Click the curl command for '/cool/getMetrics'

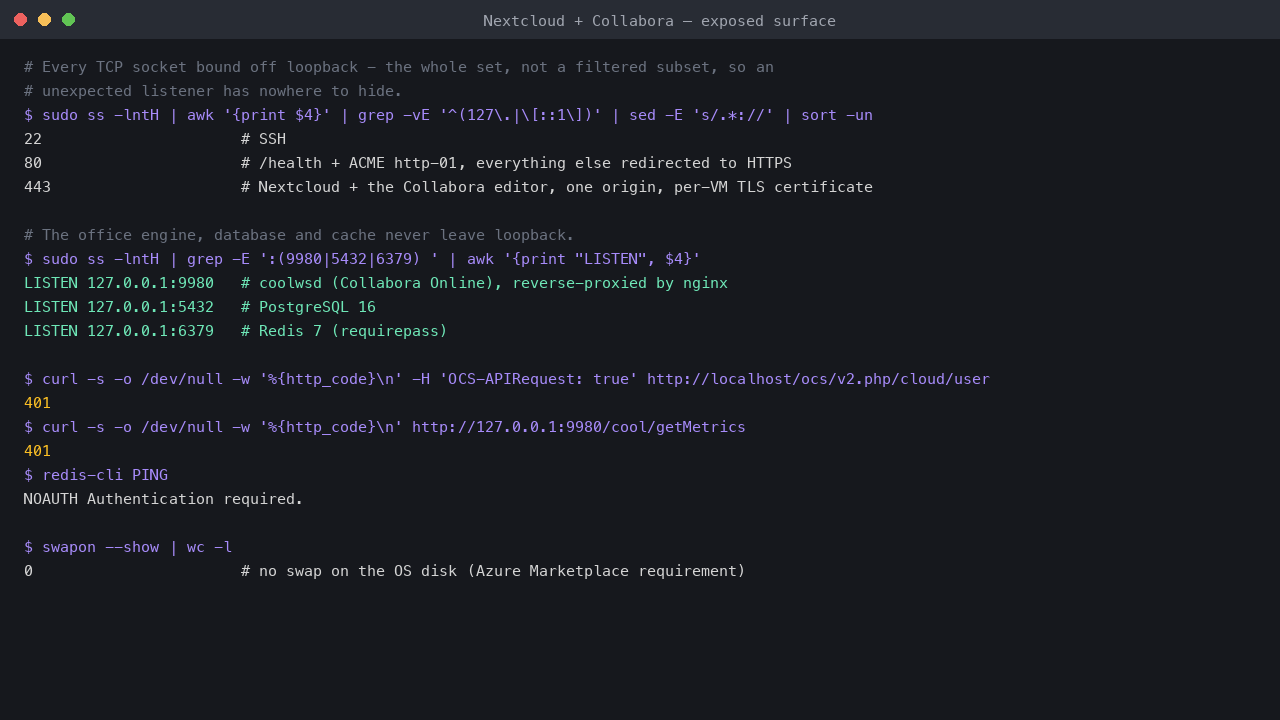coord(385,427)
